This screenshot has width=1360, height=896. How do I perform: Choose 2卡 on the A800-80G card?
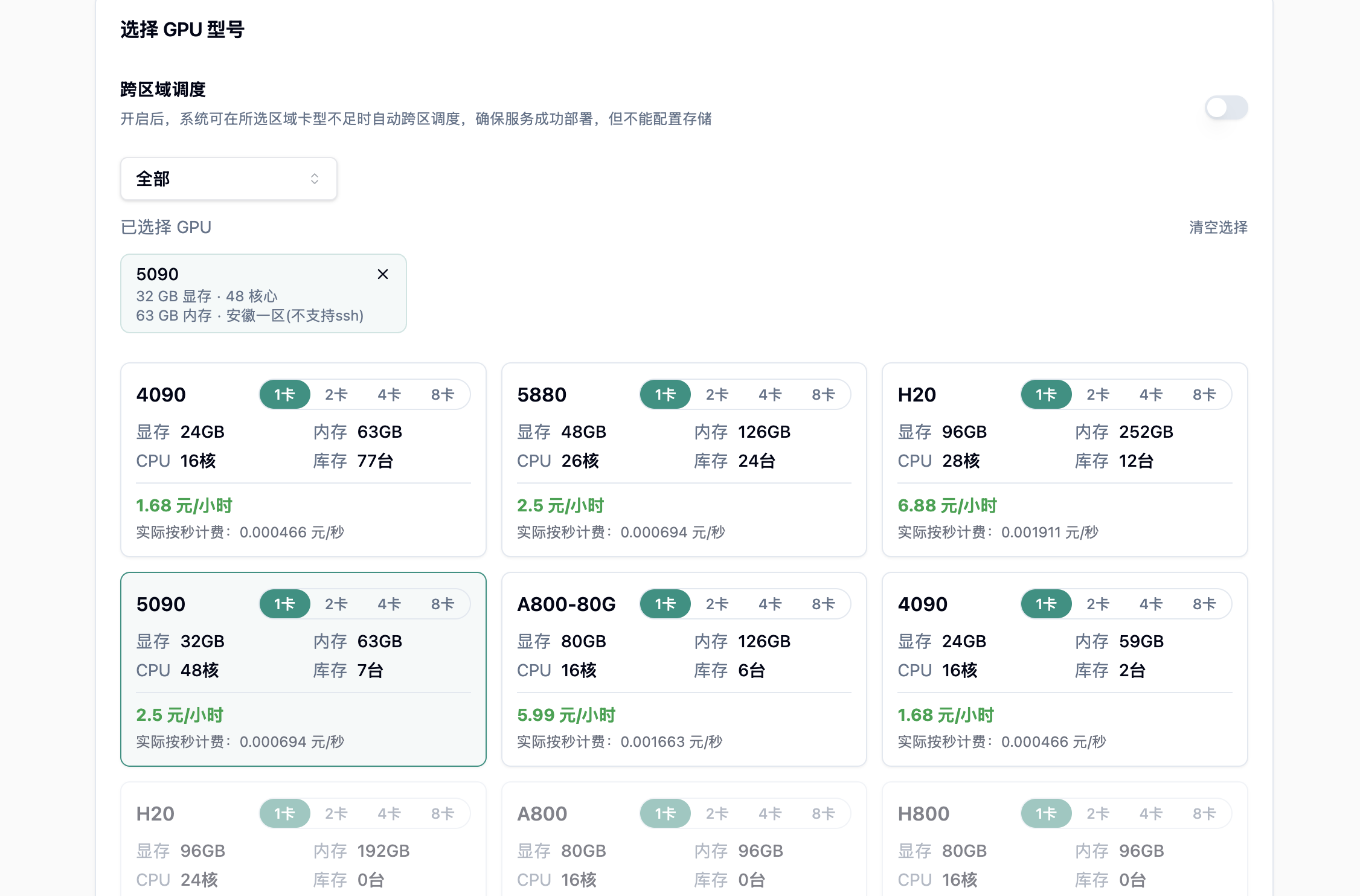(x=717, y=604)
